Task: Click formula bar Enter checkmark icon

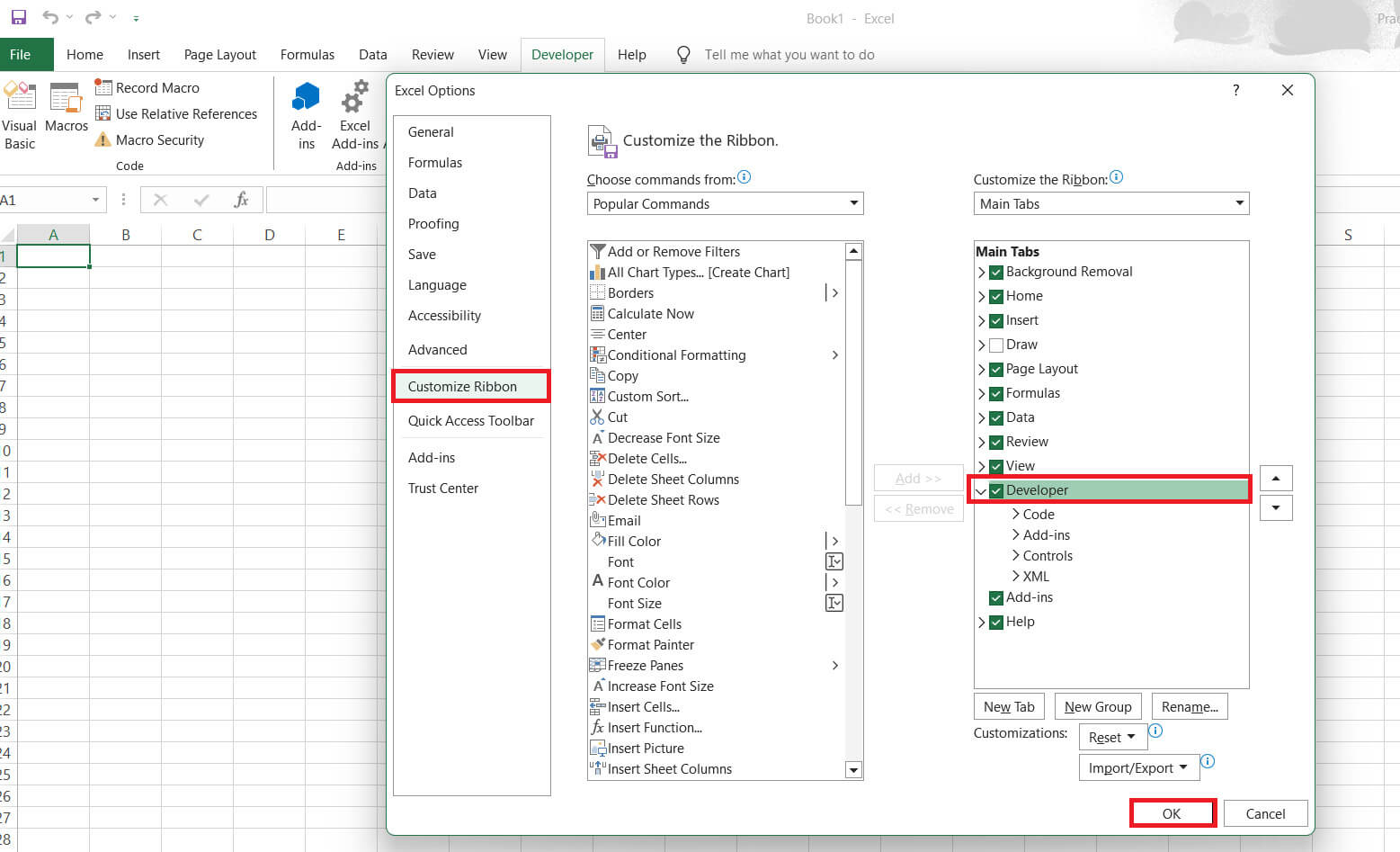Action: pos(201,200)
